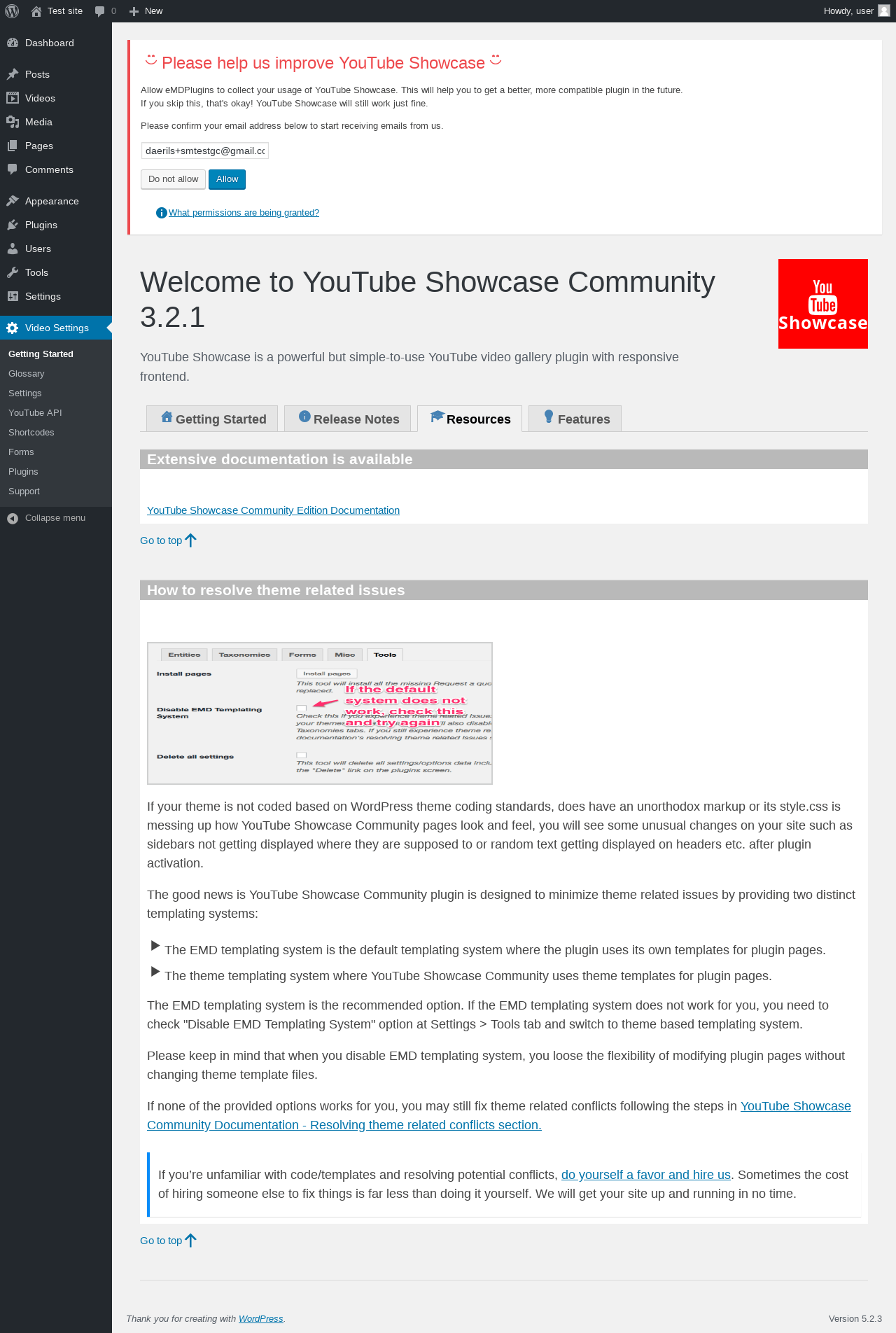This screenshot has width=896, height=1333.
Task: Click the Plugins plug icon
Action: pos(13,225)
